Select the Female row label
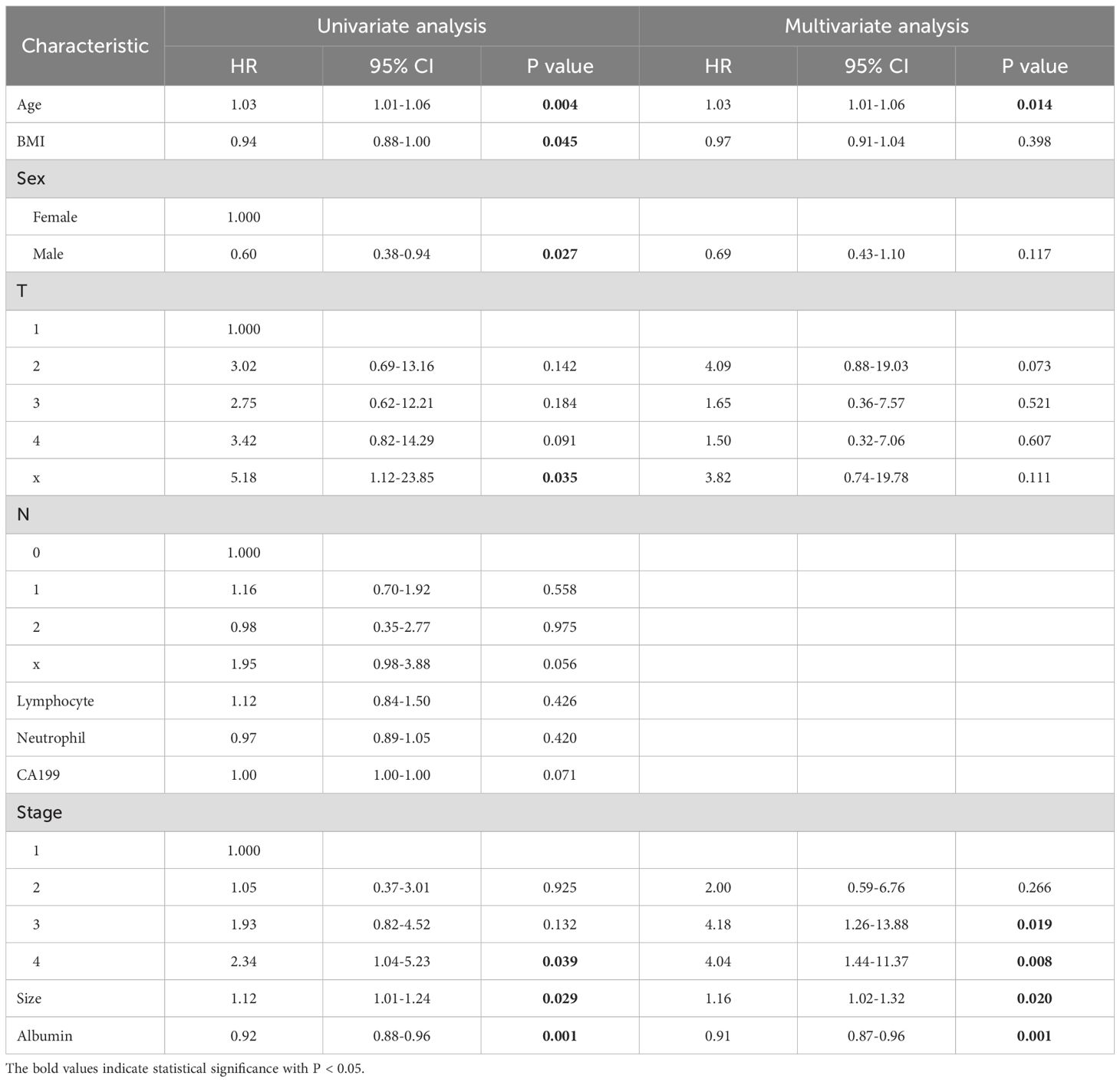Image resolution: width=1120 pixels, height=1082 pixels. (x=54, y=217)
